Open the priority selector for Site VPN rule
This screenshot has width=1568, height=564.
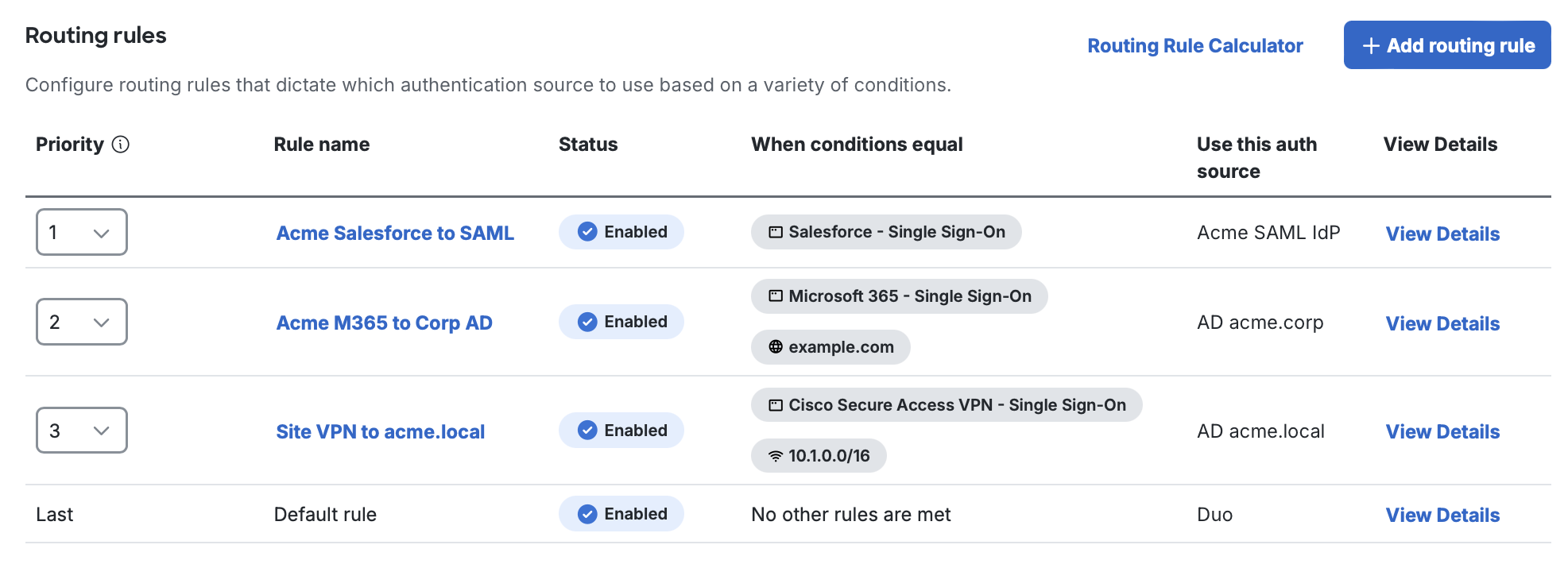pos(80,430)
